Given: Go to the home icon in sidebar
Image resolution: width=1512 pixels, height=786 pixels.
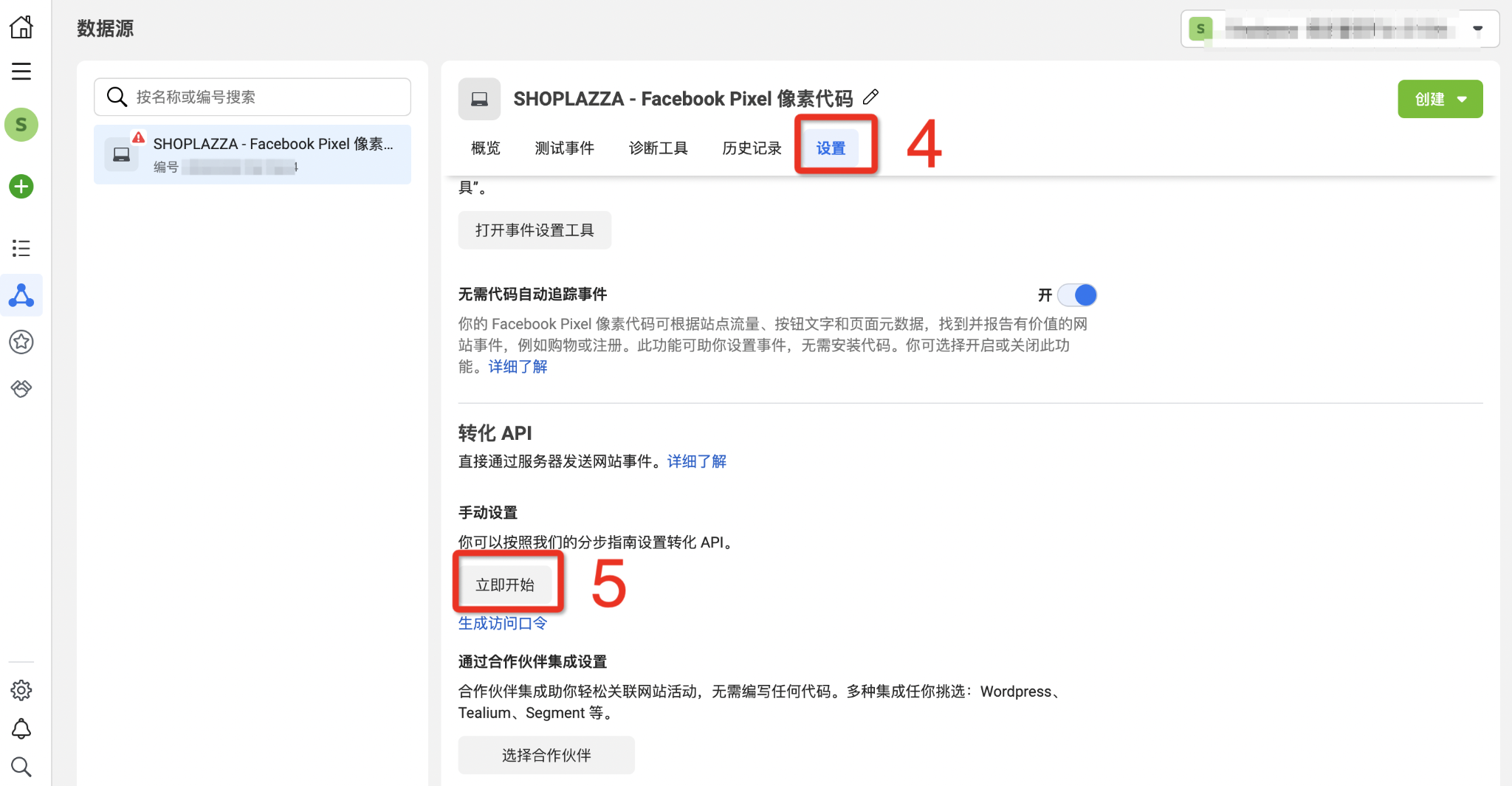Looking at the screenshot, I should tap(21, 27).
